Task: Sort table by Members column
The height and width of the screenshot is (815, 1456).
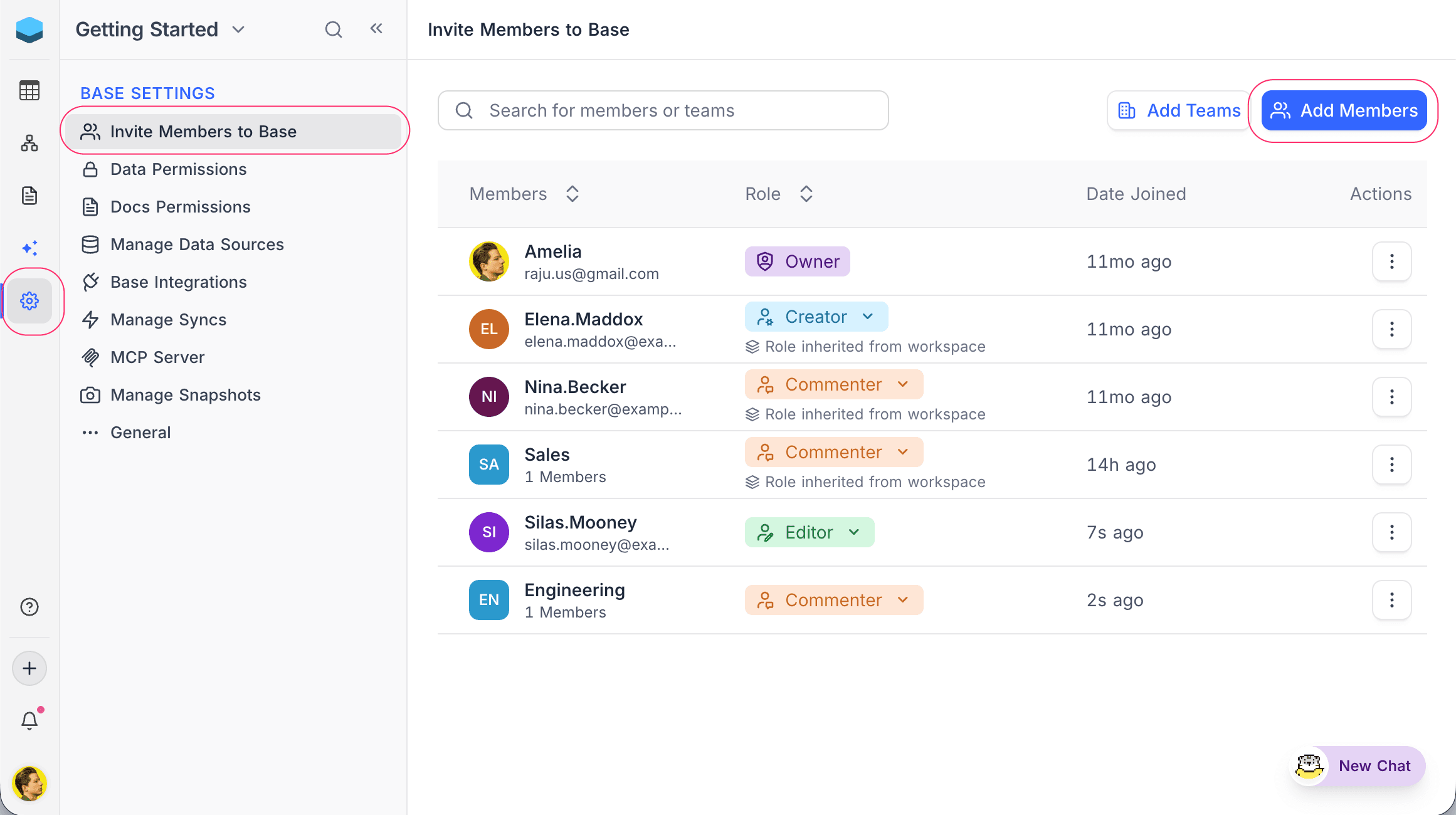Action: [x=572, y=194]
